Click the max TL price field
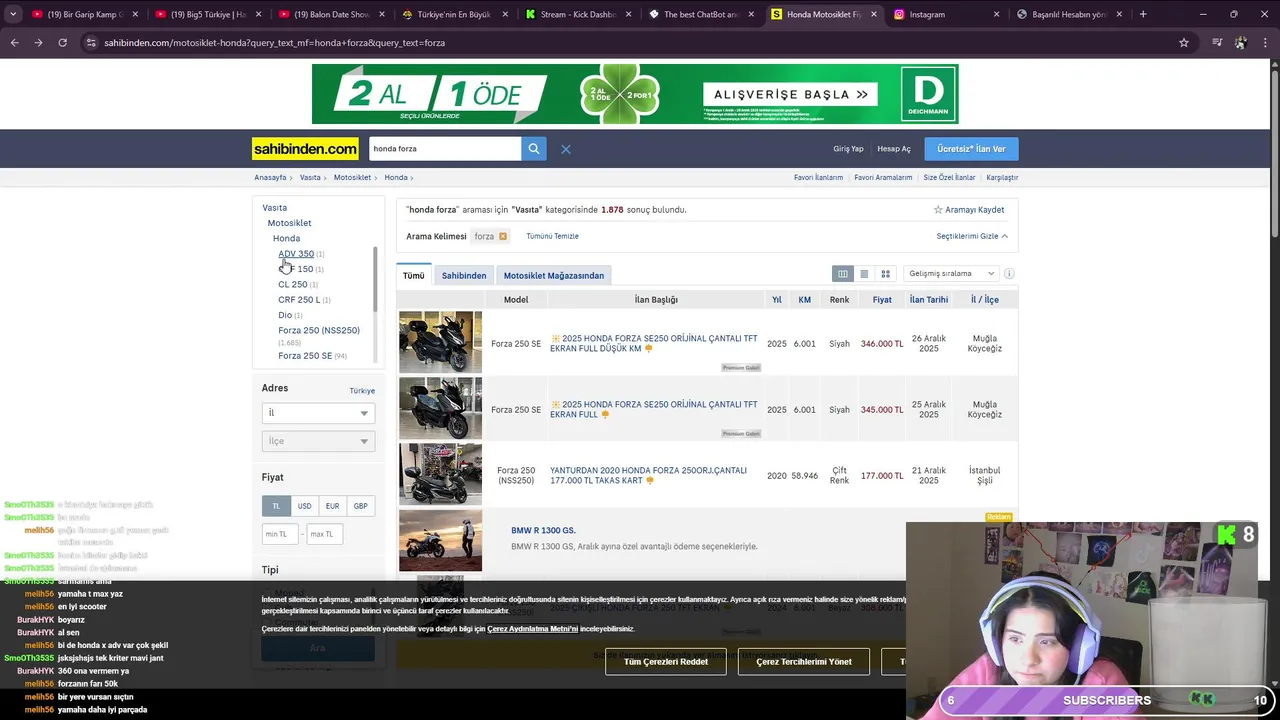The height and width of the screenshot is (720, 1280). [x=325, y=534]
